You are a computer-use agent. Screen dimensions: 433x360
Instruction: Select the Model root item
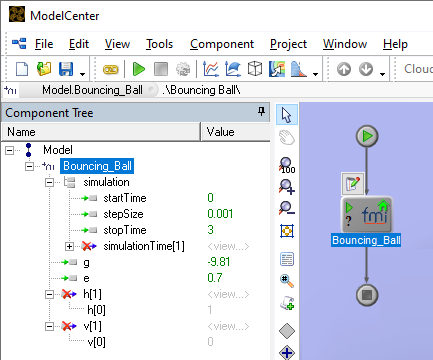58,150
